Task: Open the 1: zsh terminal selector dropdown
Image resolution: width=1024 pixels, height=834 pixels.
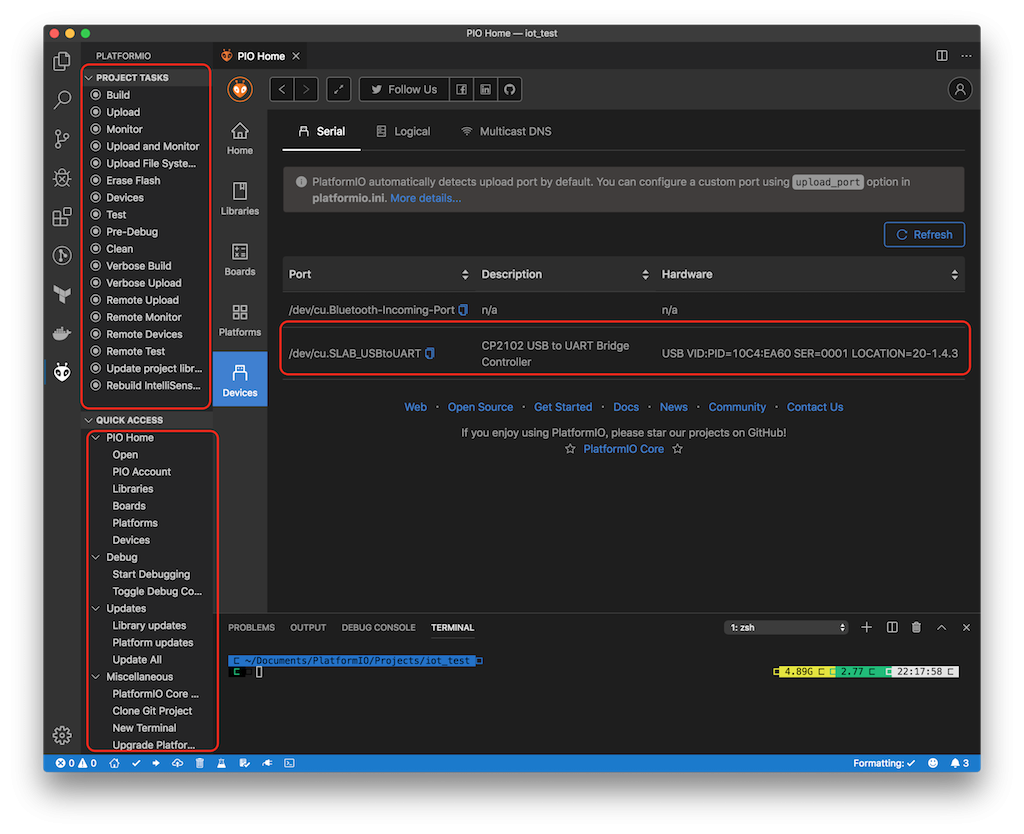Action: pyautogui.click(x=786, y=628)
